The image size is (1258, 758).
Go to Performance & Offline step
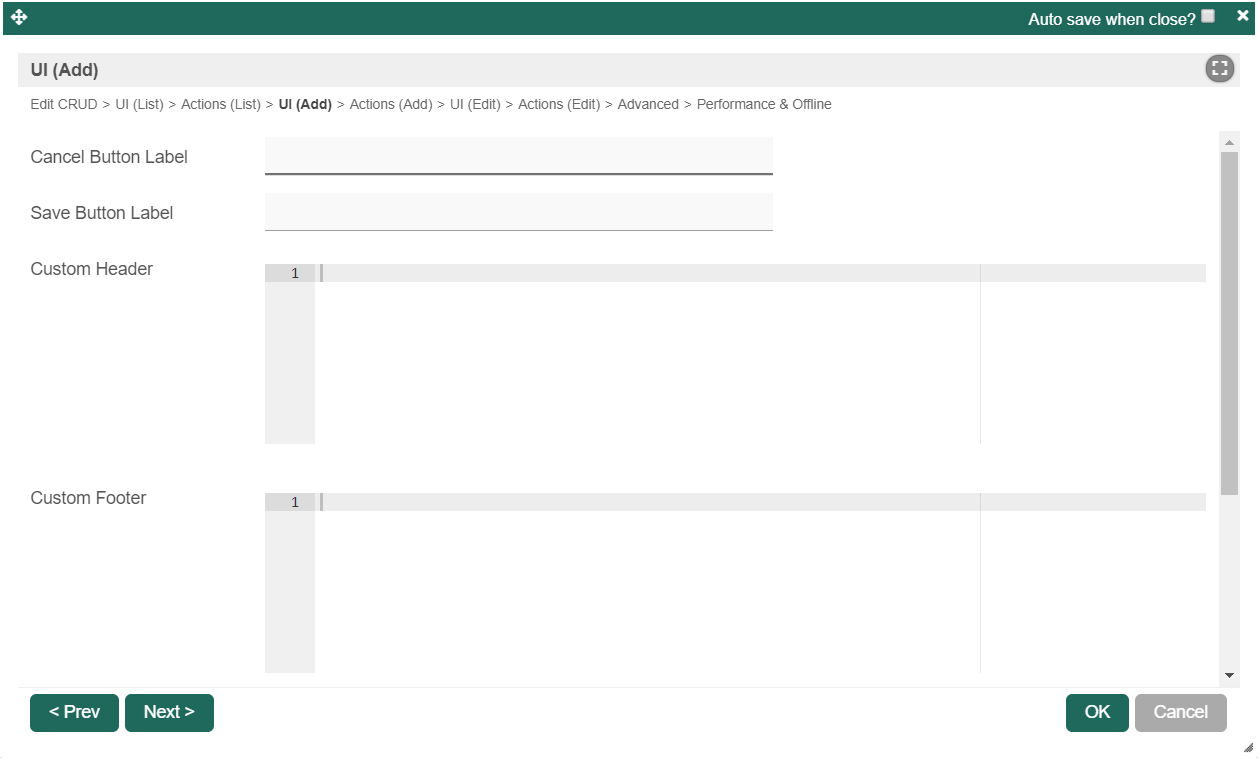coord(764,104)
